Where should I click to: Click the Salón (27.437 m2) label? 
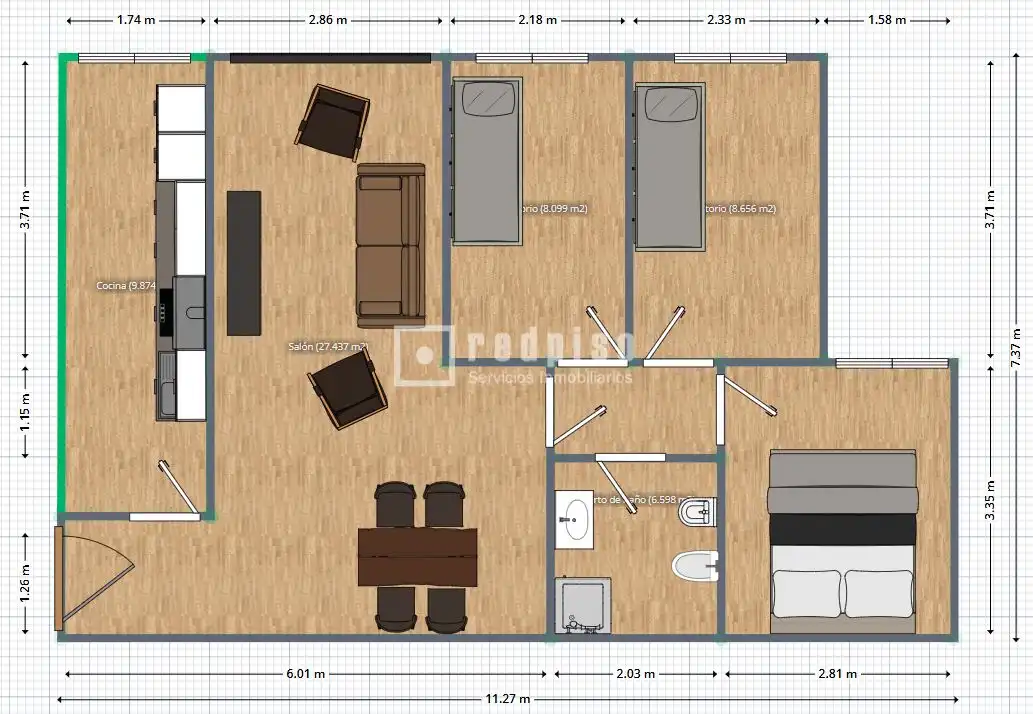328,346
